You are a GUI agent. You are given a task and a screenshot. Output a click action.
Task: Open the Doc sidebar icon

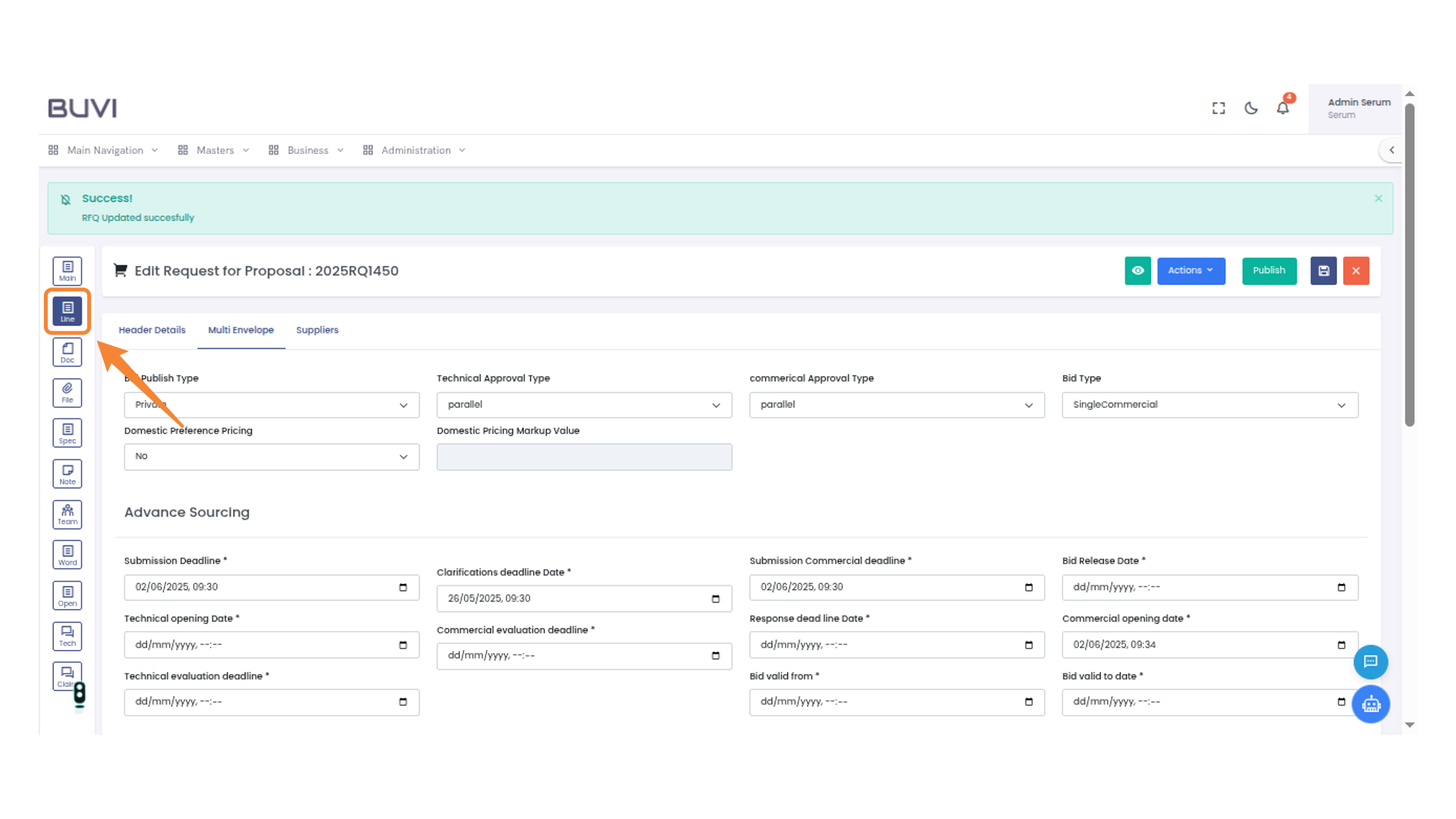click(67, 352)
